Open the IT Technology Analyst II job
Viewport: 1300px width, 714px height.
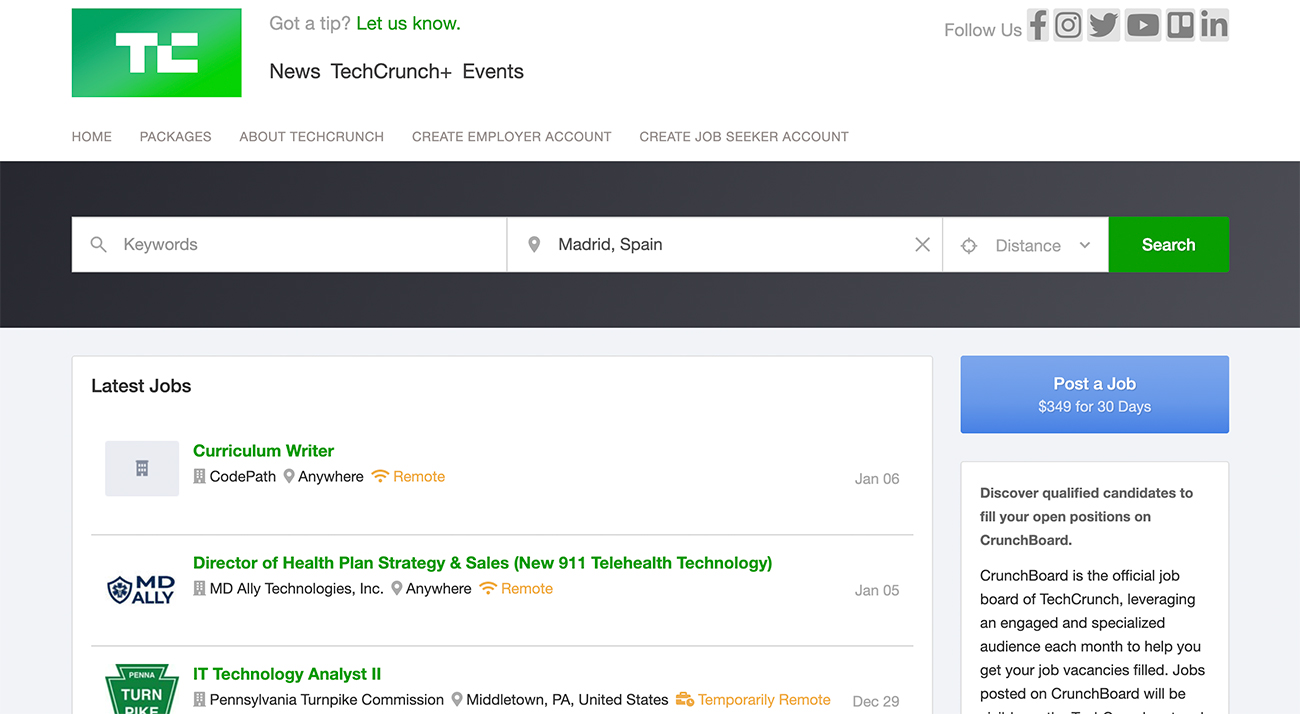(x=287, y=674)
